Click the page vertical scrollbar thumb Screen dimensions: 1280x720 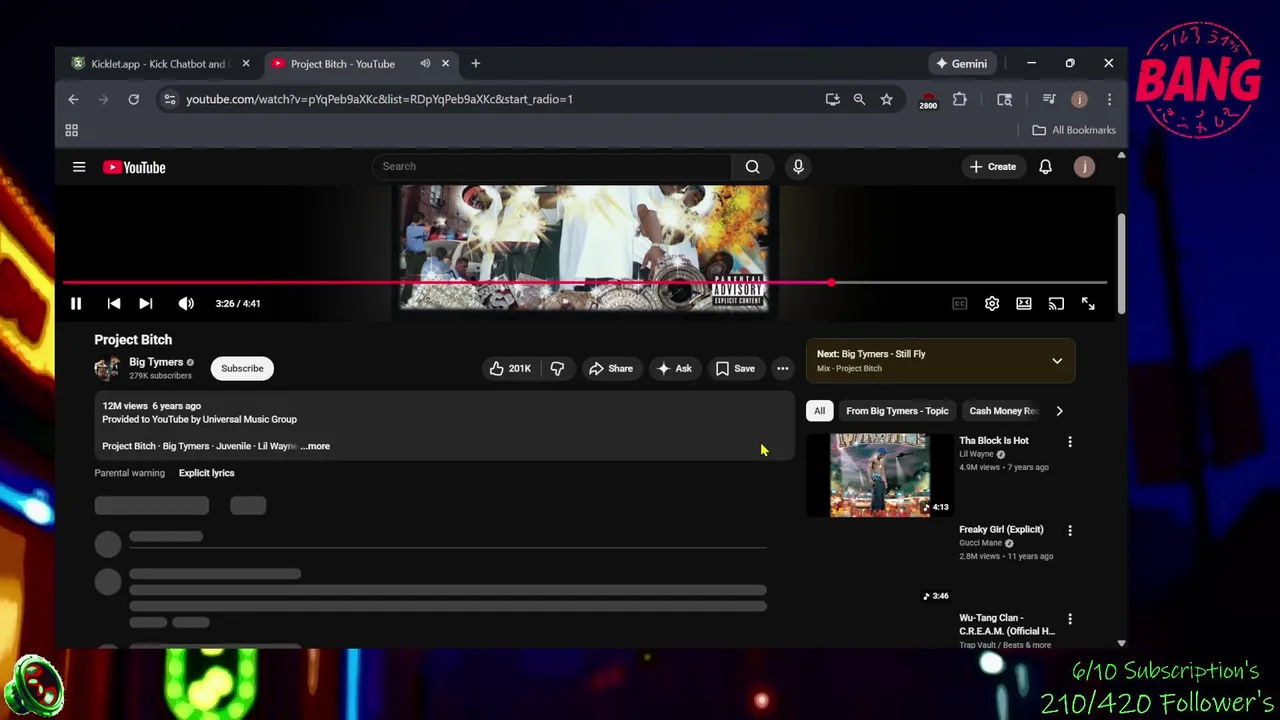1121,263
